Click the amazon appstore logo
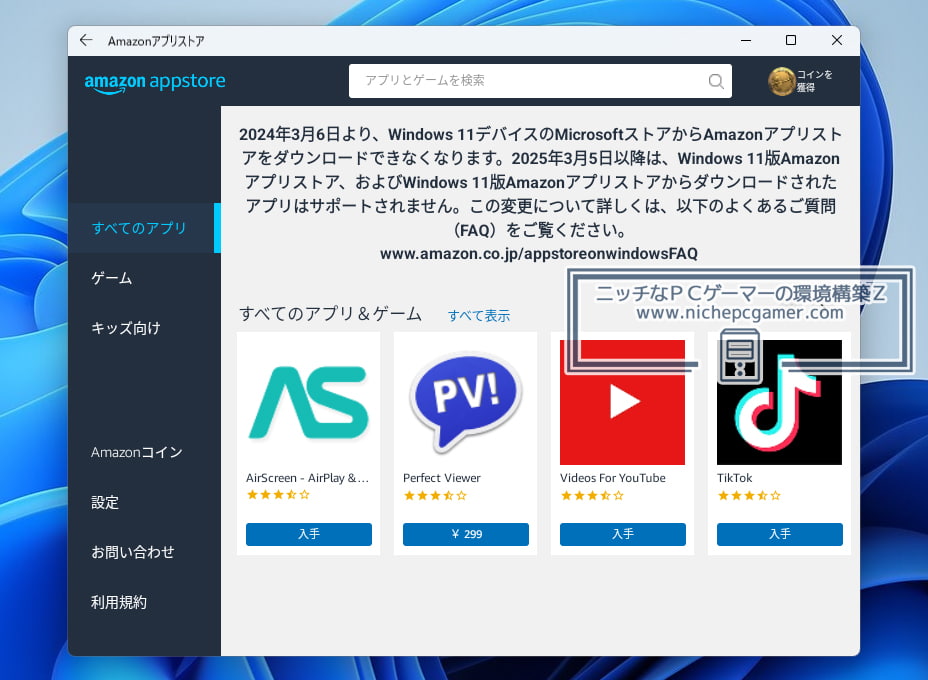The width and height of the screenshot is (928, 680). 155,82
